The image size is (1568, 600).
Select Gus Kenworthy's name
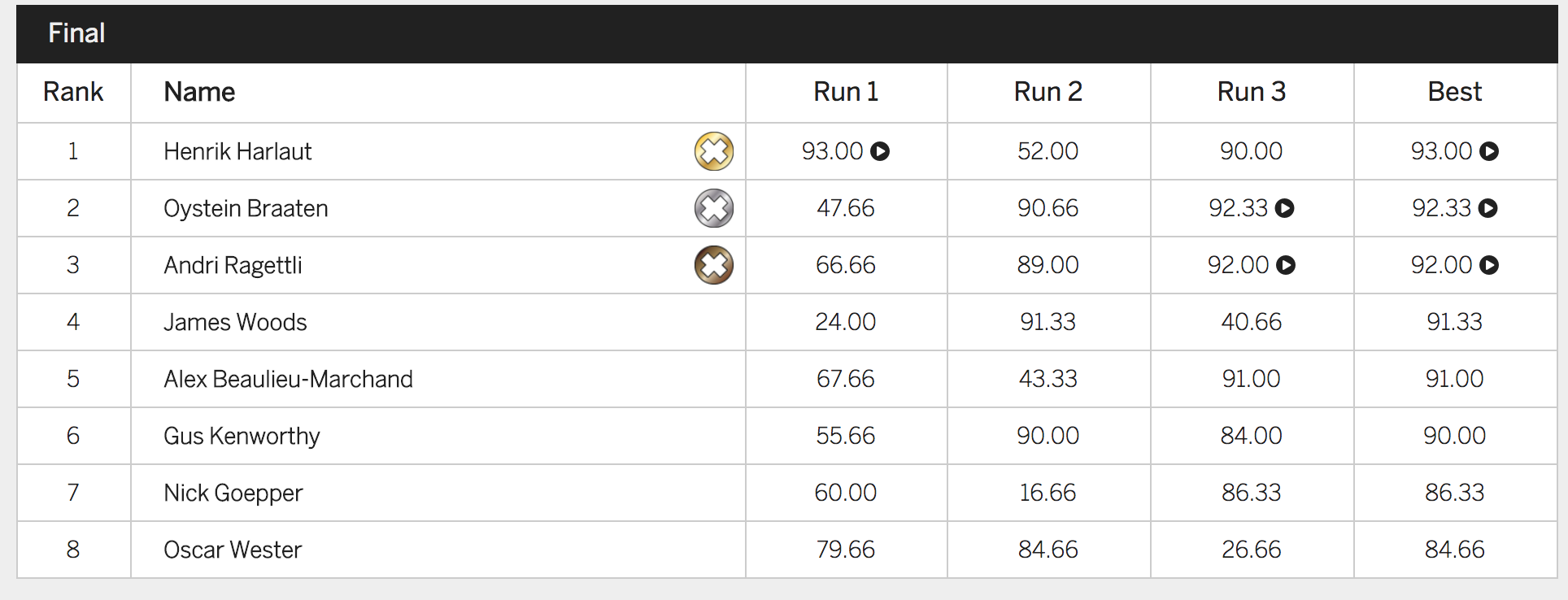[x=242, y=437]
